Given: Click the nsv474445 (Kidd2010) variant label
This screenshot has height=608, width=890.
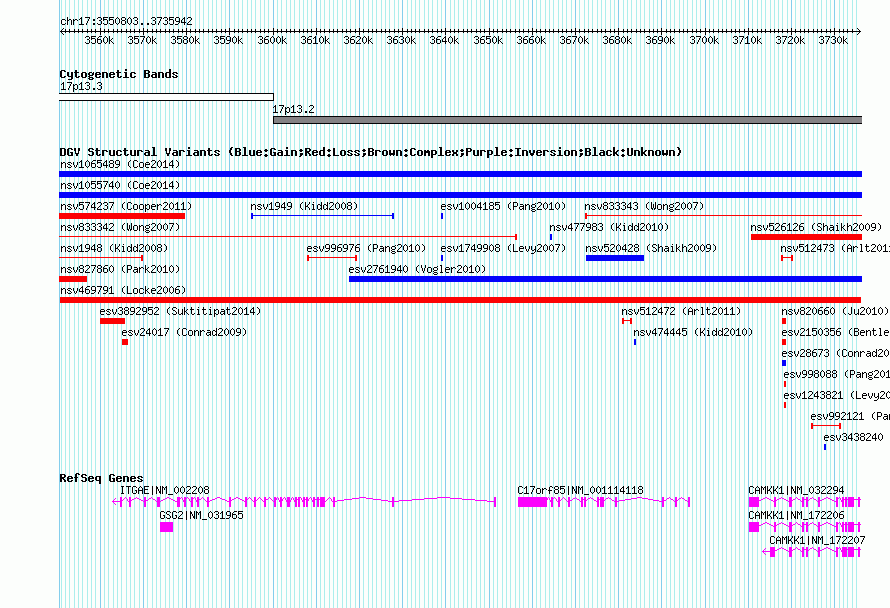Looking at the screenshot, I should click(x=692, y=332).
